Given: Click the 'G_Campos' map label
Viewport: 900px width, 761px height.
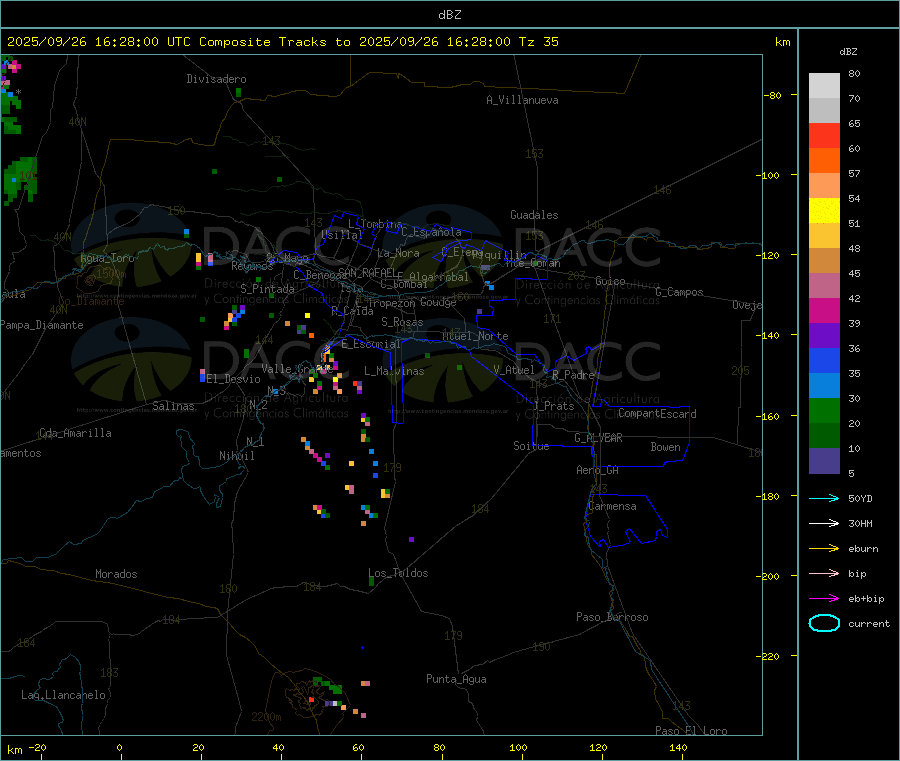Looking at the screenshot, I should coord(680,292).
